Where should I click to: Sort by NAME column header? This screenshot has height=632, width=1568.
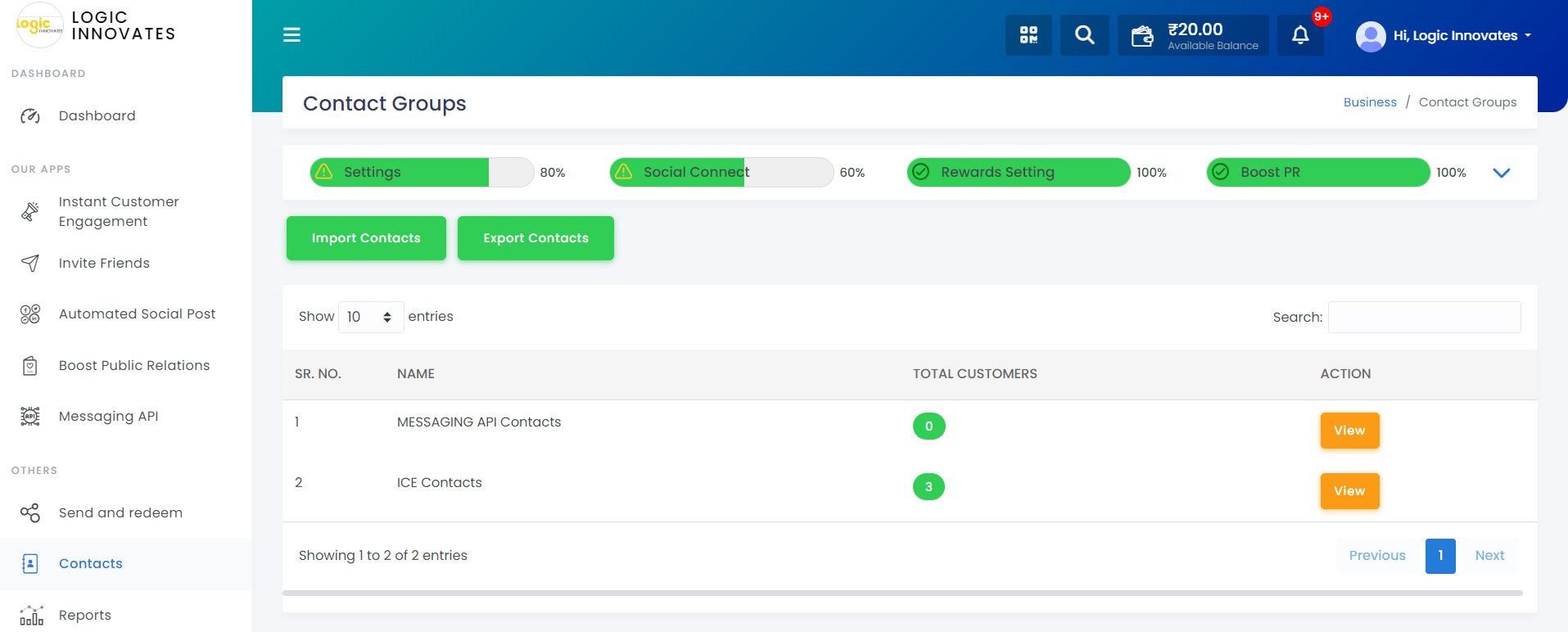(x=416, y=374)
